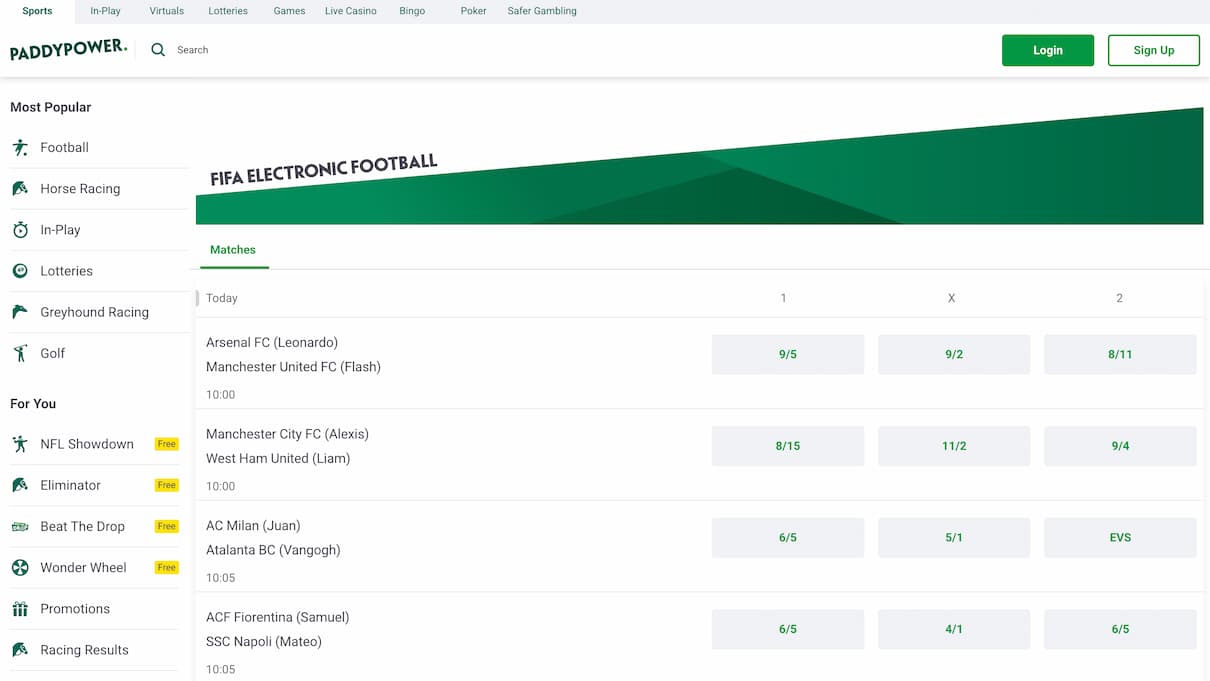Open Greyhound Racing icon in sidebar

(20, 312)
